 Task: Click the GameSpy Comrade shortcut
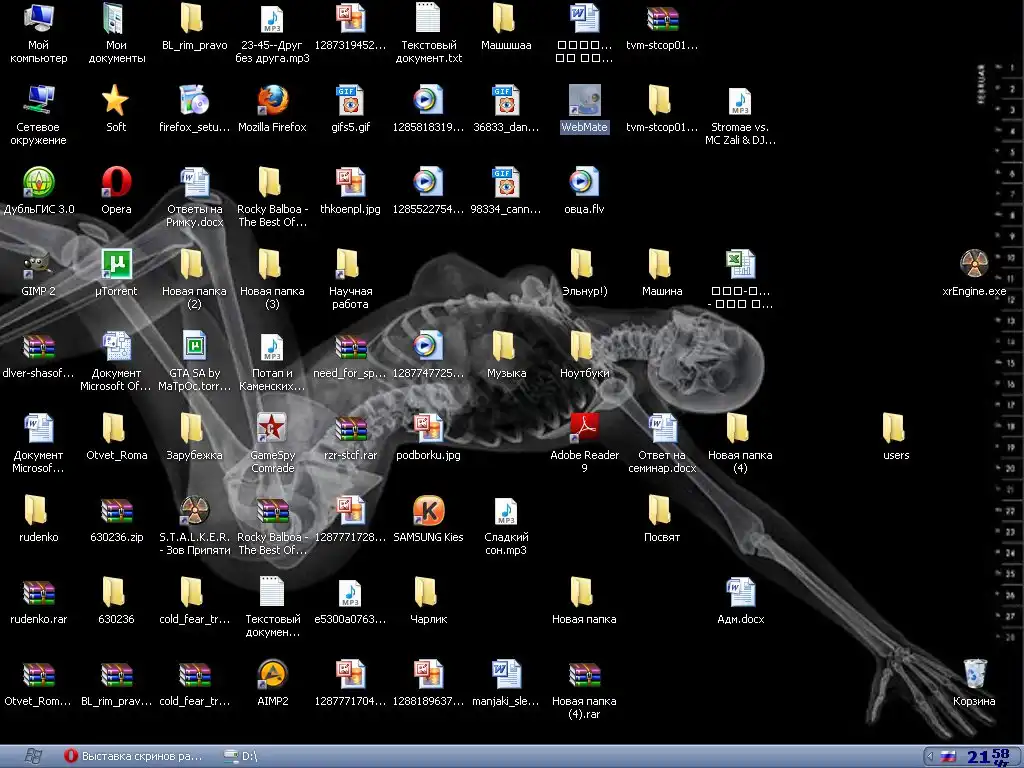tap(272, 429)
